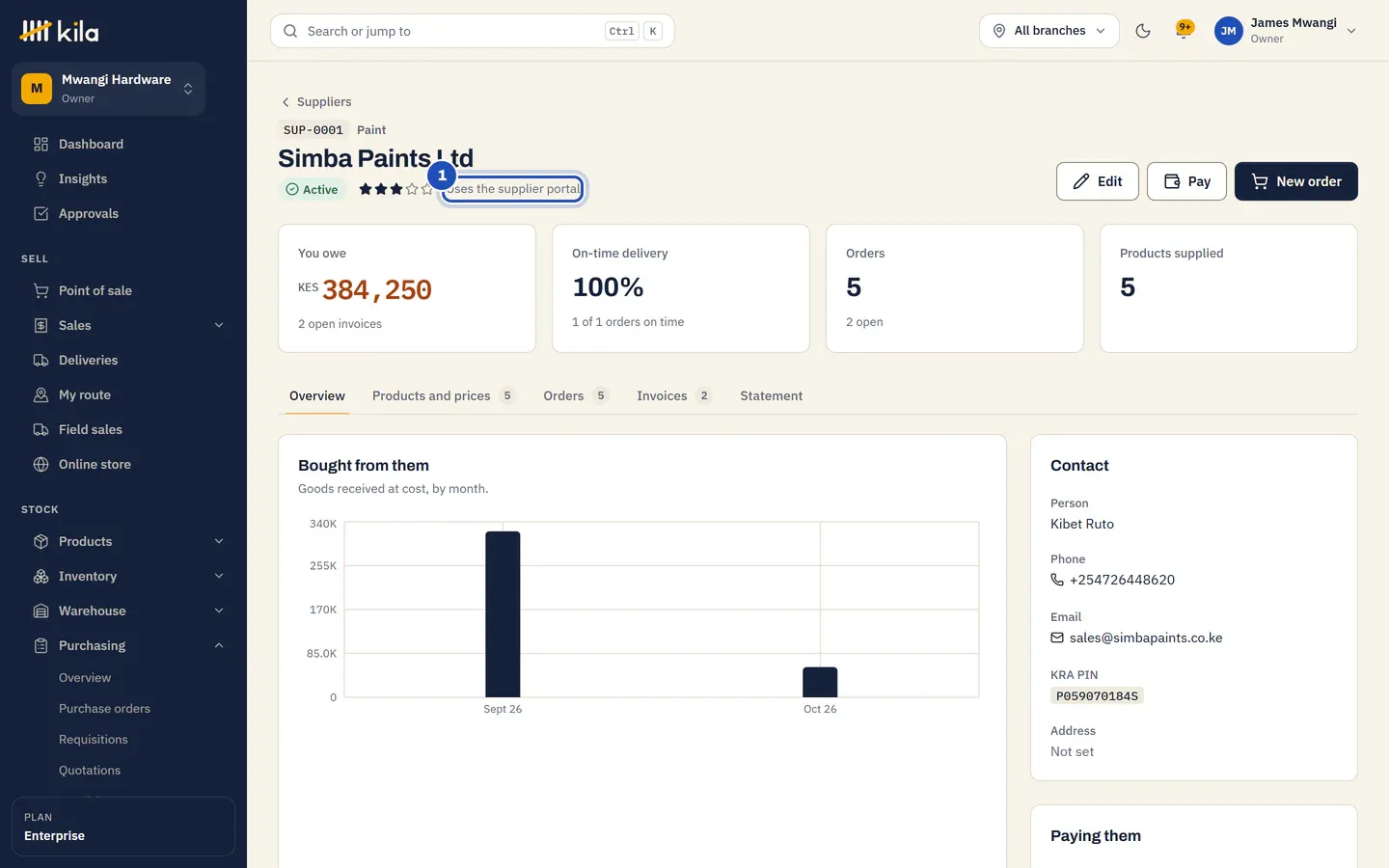Click the Pay button
This screenshot has width=1389, height=868.
click(1187, 181)
